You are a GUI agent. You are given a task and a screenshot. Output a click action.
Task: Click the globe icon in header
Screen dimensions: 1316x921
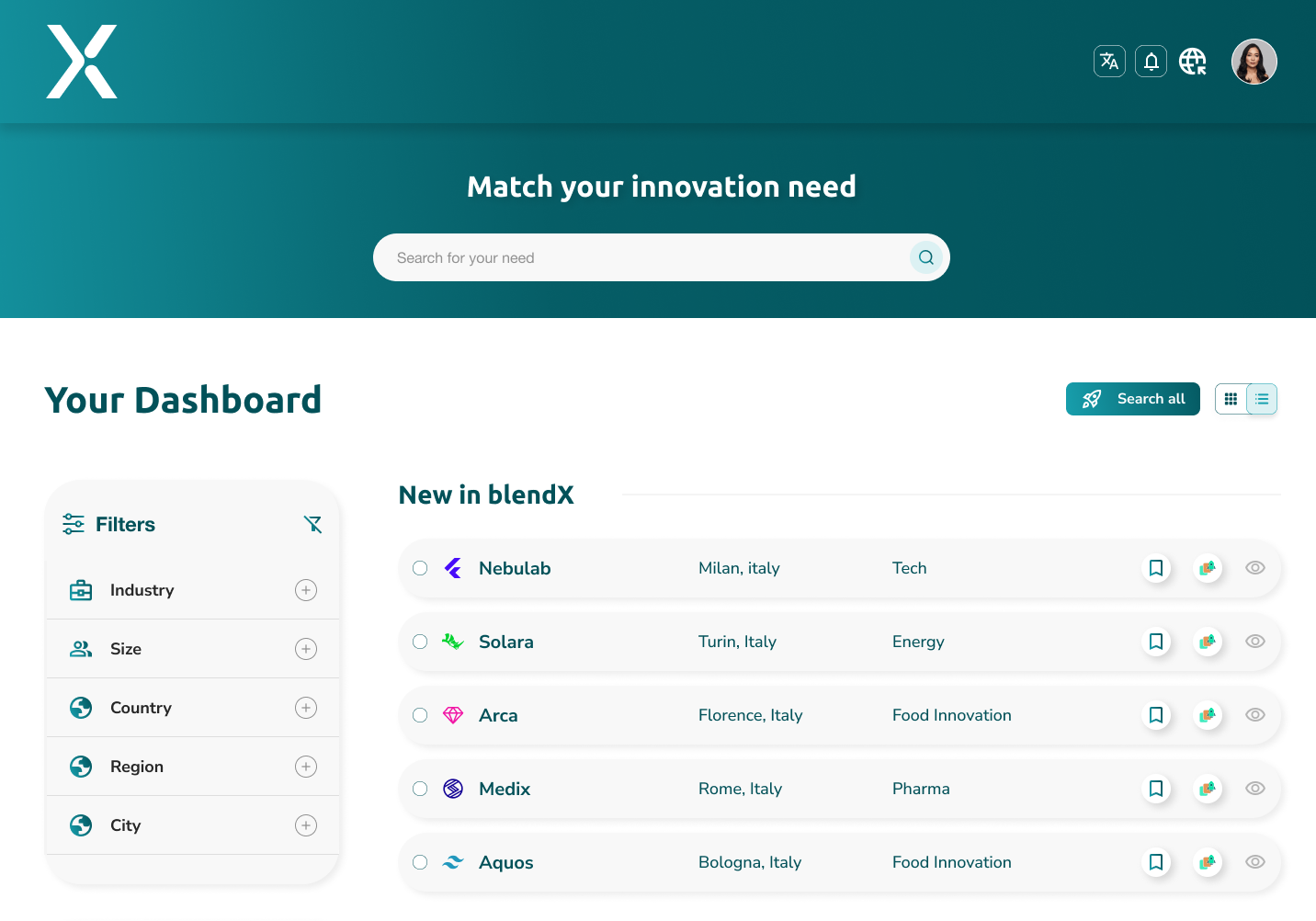[x=1193, y=62]
